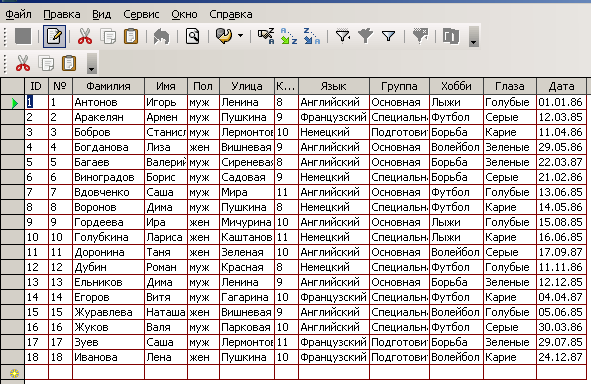Screen dimensions: 591x384
Task: Select the Имя column header
Action: point(166,86)
